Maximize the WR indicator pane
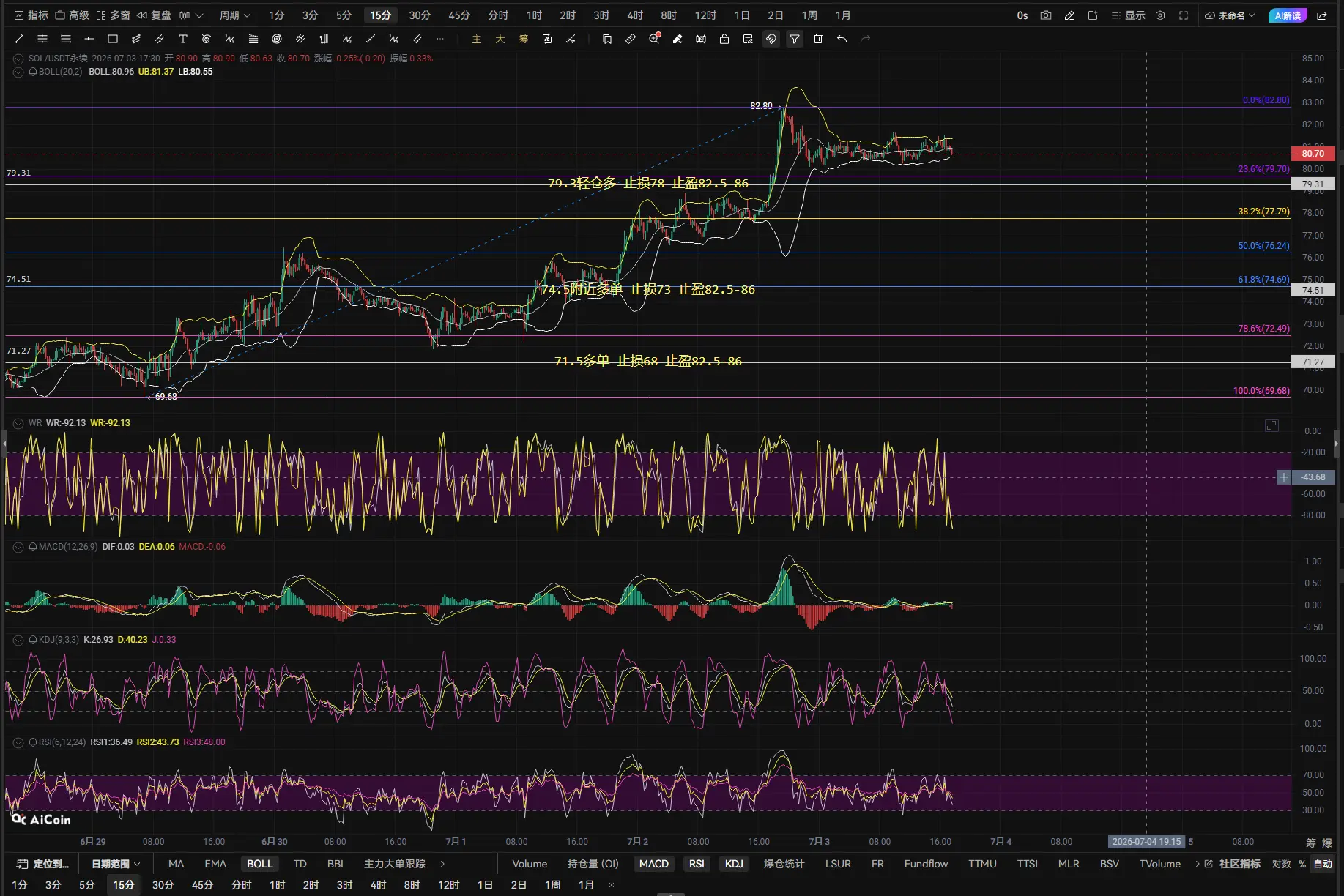 (1271, 425)
